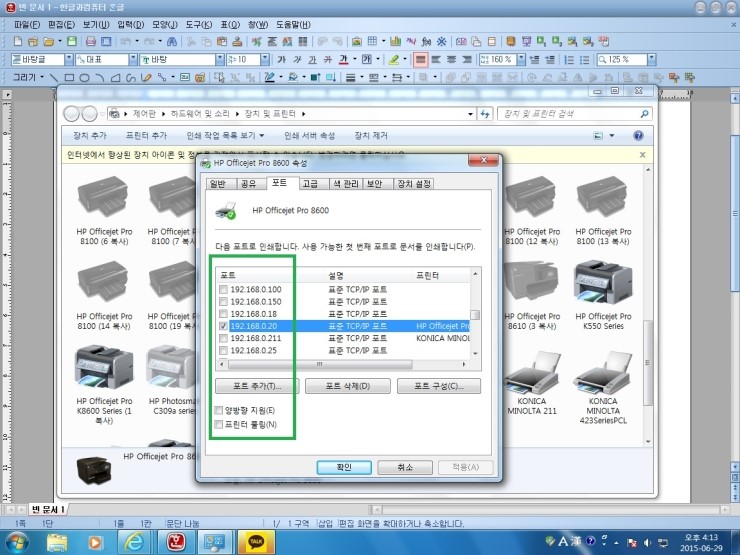740x555 pixels.
Task: Click the 포트 구성 (Configure Port) button
Action: click(438, 386)
